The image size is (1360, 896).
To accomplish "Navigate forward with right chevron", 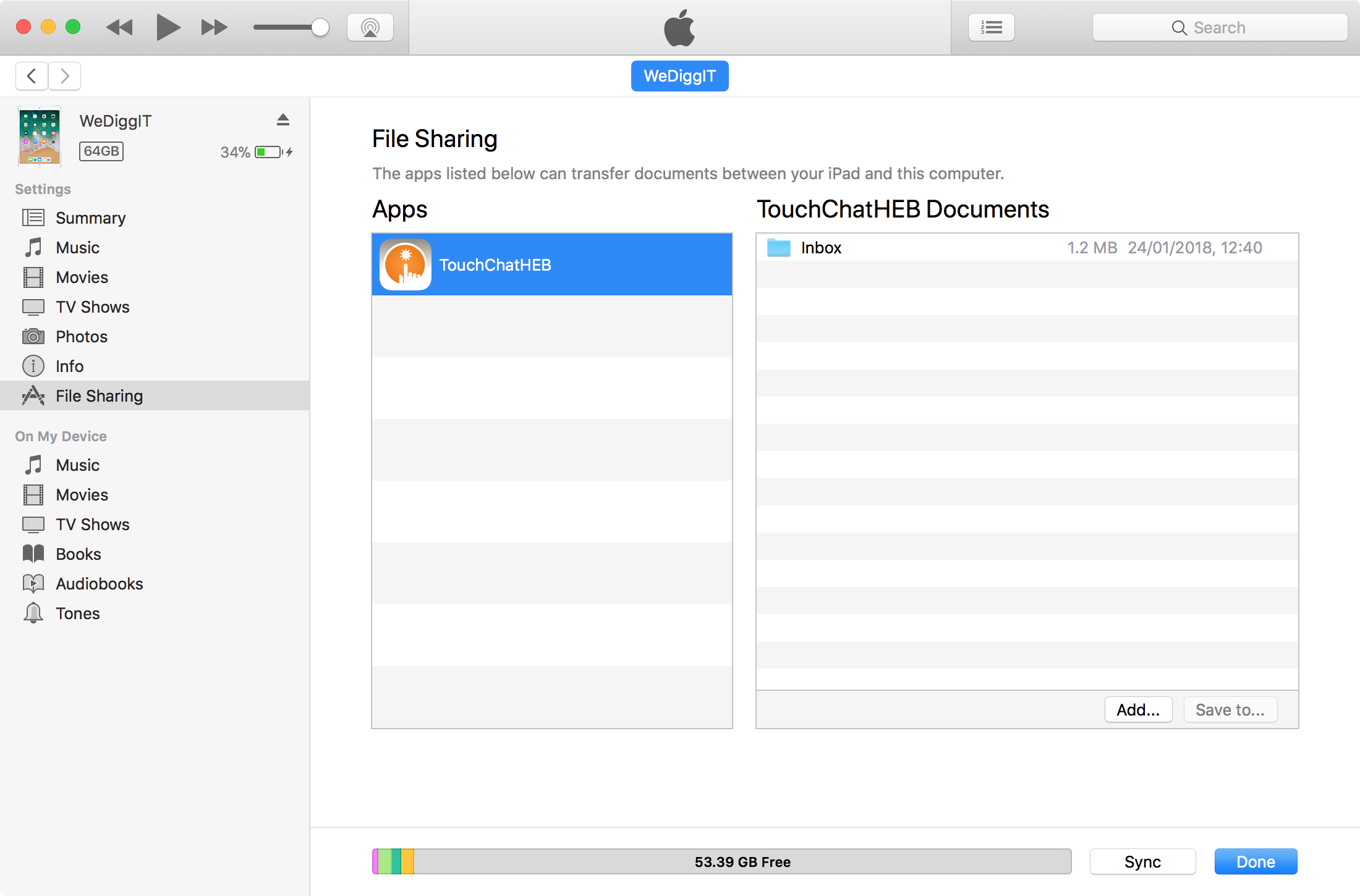I will (x=64, y=76).
